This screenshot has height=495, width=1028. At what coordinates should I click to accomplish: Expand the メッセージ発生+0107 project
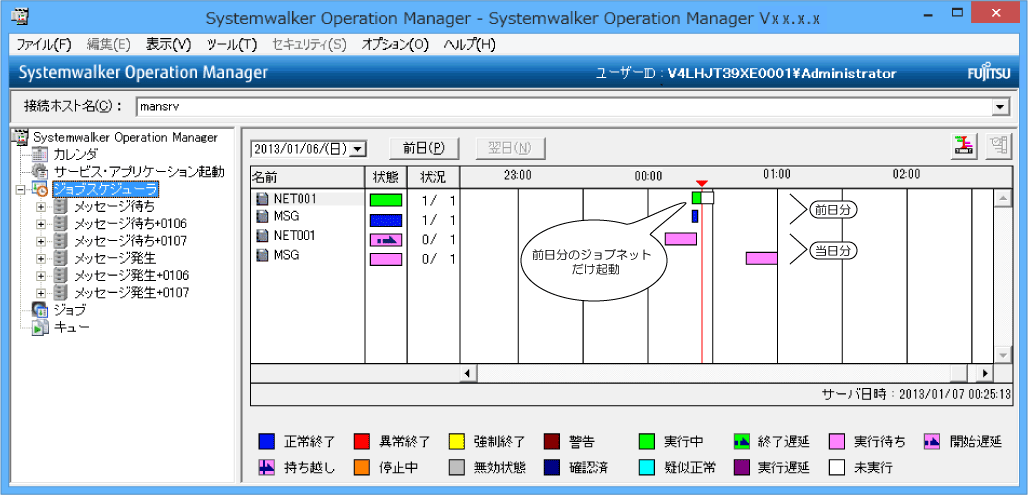[41, 292]
